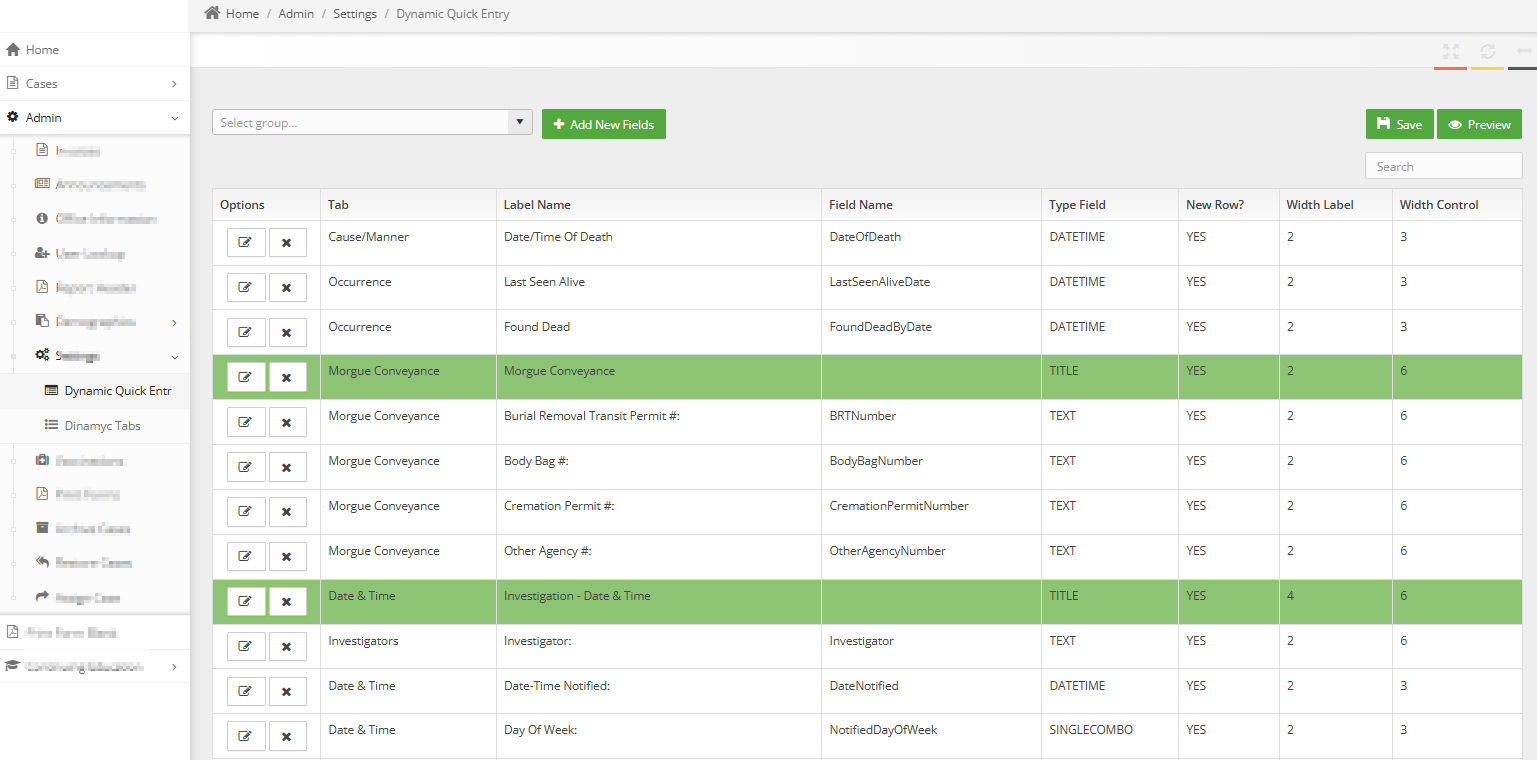Click the delete icon on the Last Seen Alive row
Viewport: 1537px width, 760px height.
click(x=288, y=287)
